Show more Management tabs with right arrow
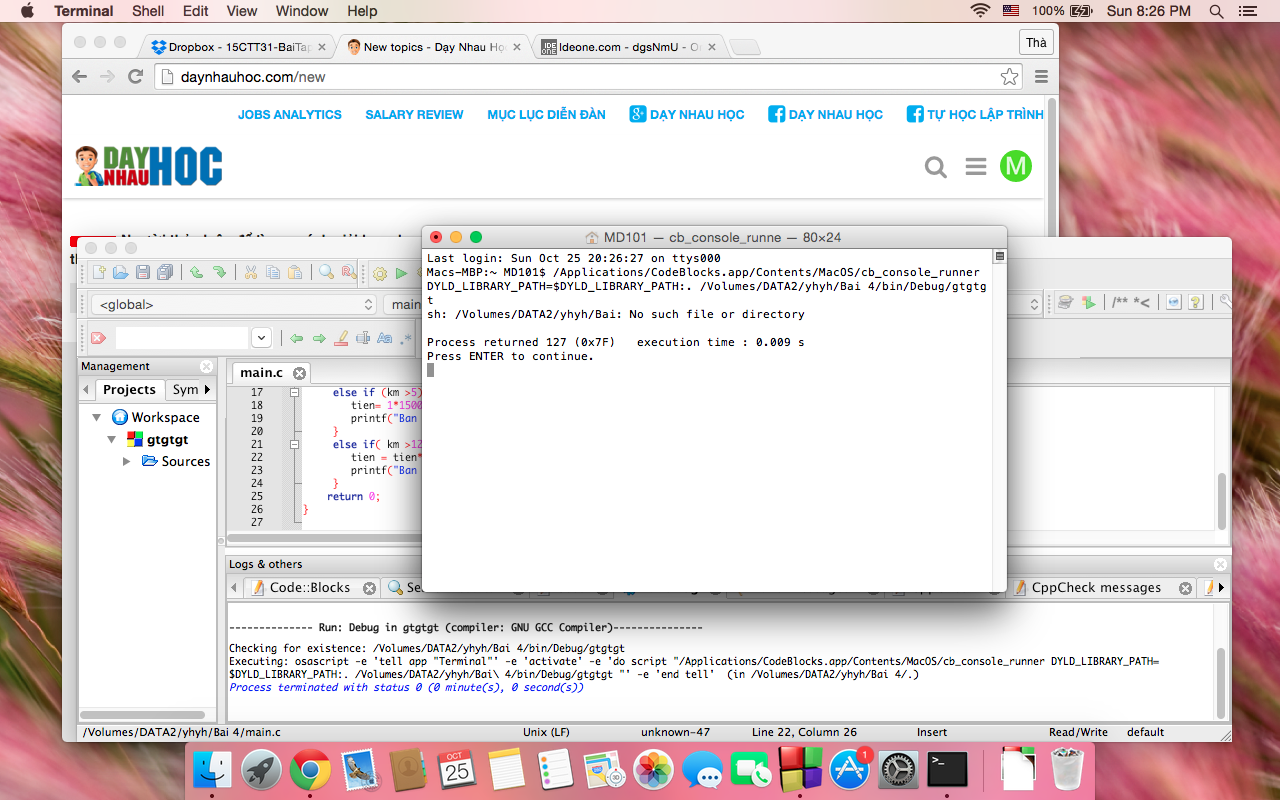The width and height of the screenshot is (1280, 800). pos(207,389)
